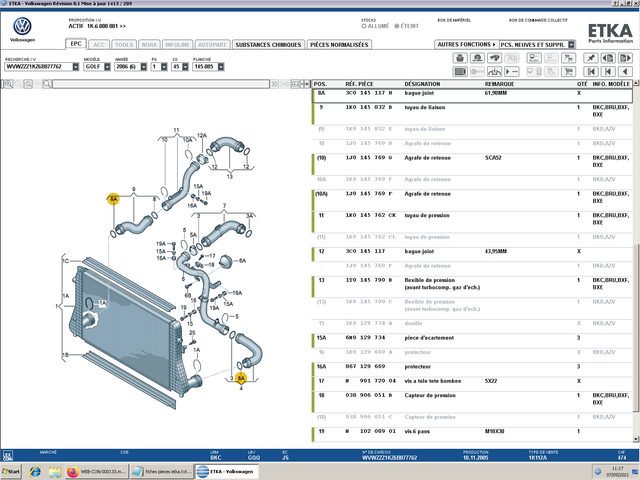The width and height of the screenshot is (640, 480).
Task: Open the VIN search dropdown
Action: coord(76,67)
